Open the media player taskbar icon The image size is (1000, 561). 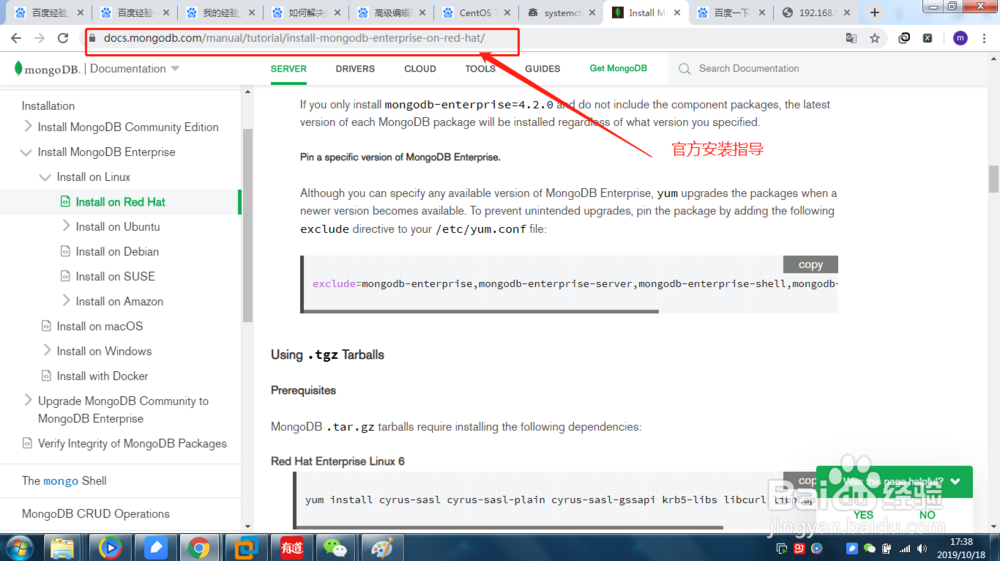pos(110,548)
